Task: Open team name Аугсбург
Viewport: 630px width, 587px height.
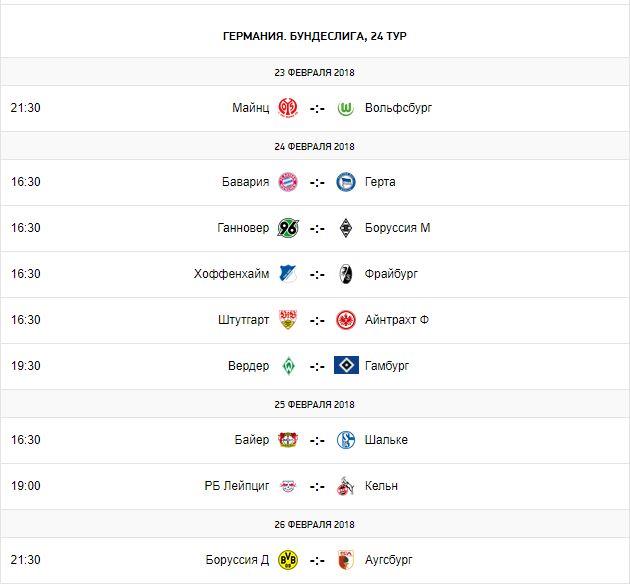Action: (389, 560)
